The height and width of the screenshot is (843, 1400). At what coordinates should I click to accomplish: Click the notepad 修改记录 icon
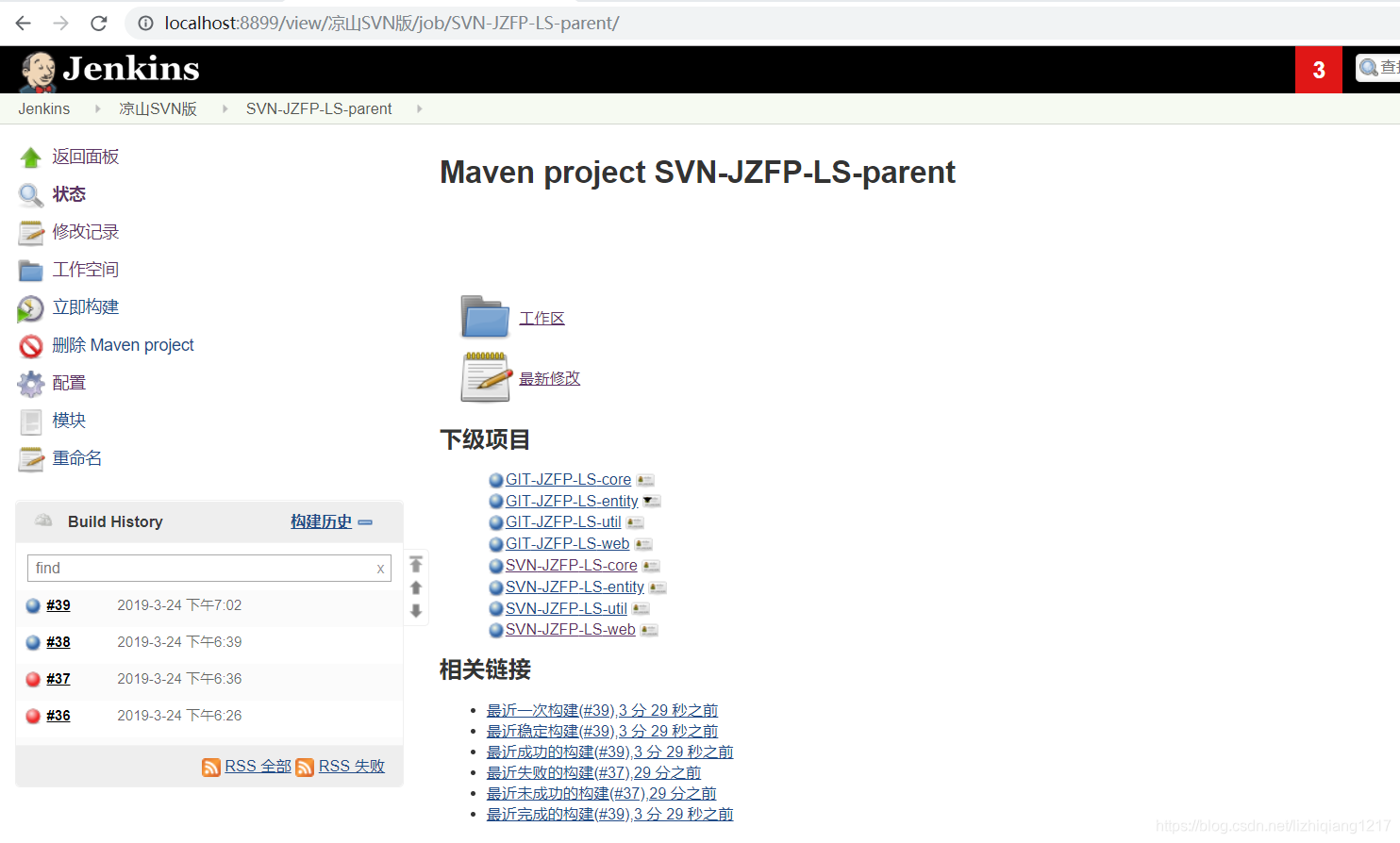pos(31,233)
